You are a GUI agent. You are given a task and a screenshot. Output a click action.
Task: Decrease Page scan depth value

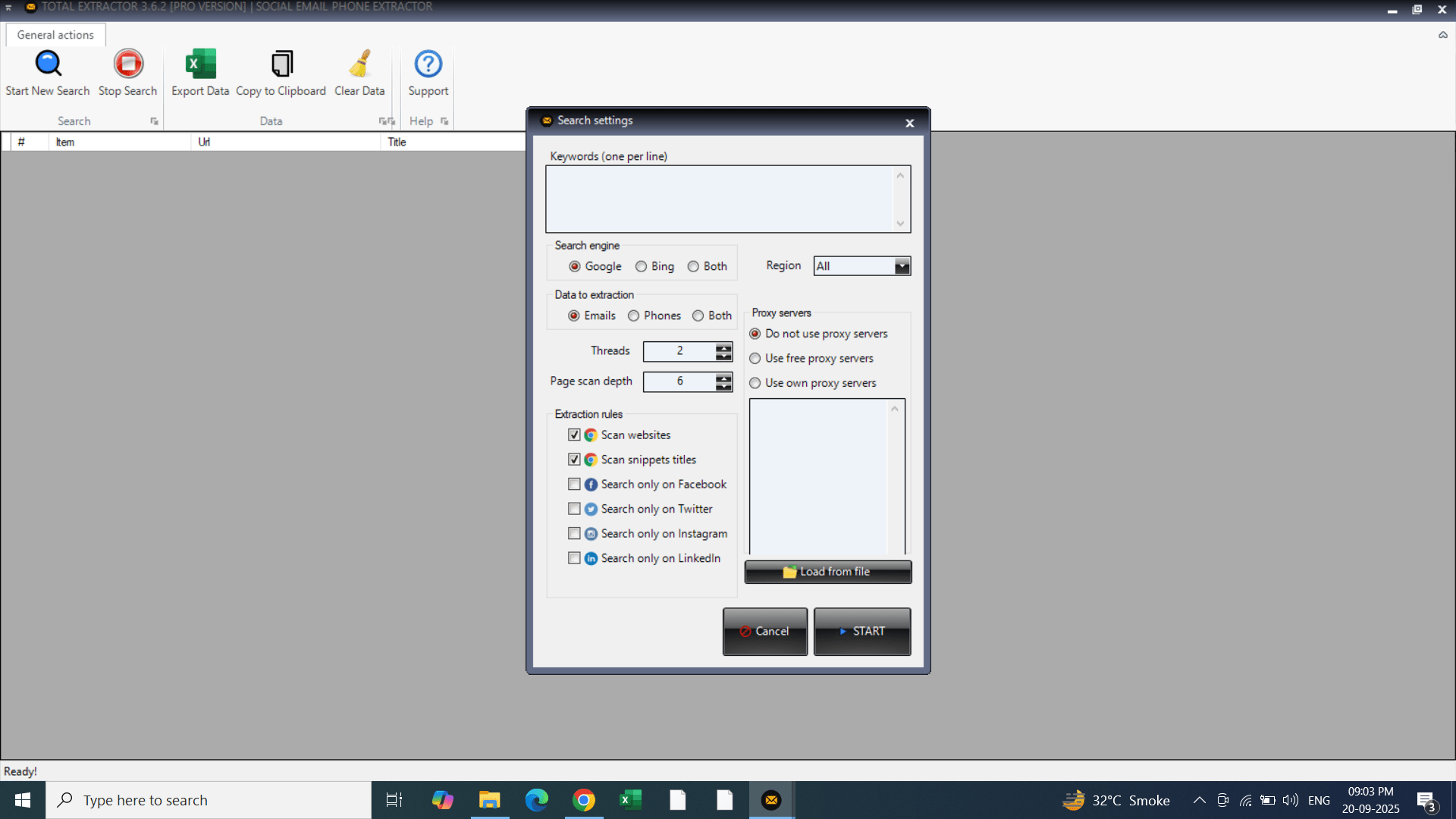[x=723, y=386]
